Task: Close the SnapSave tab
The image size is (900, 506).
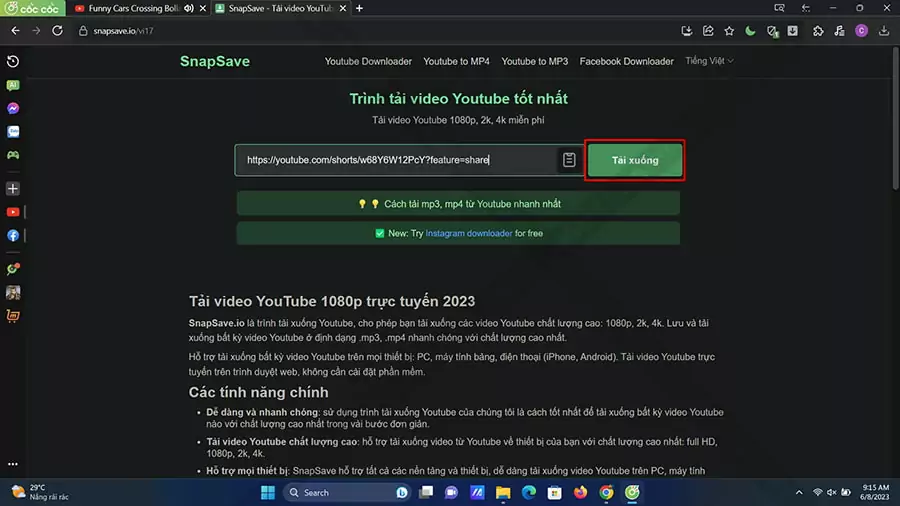Action: tap(343, 8)
